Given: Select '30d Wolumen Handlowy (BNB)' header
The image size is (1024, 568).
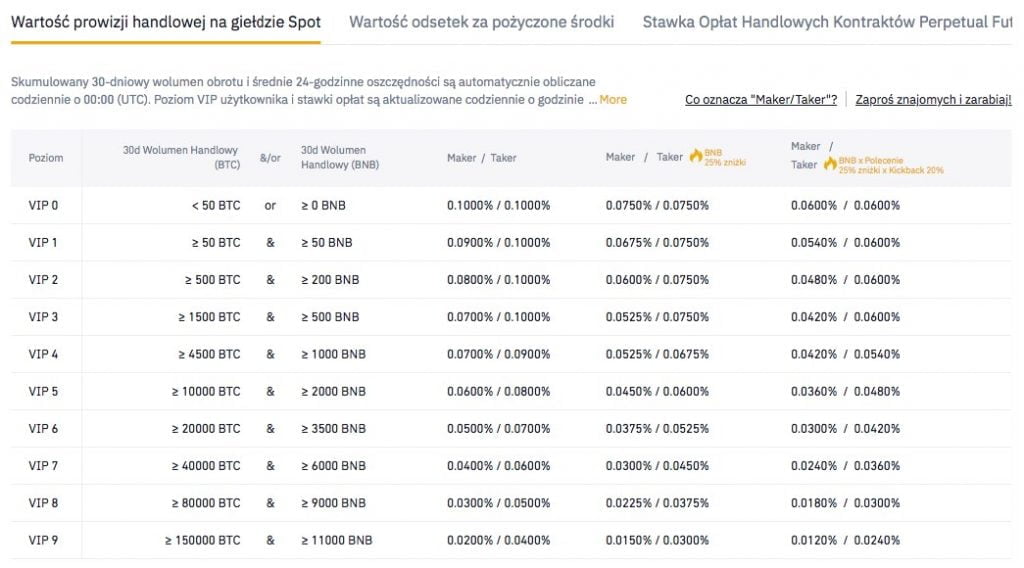Looking at the screenshot, I should (x=340, y=157).
